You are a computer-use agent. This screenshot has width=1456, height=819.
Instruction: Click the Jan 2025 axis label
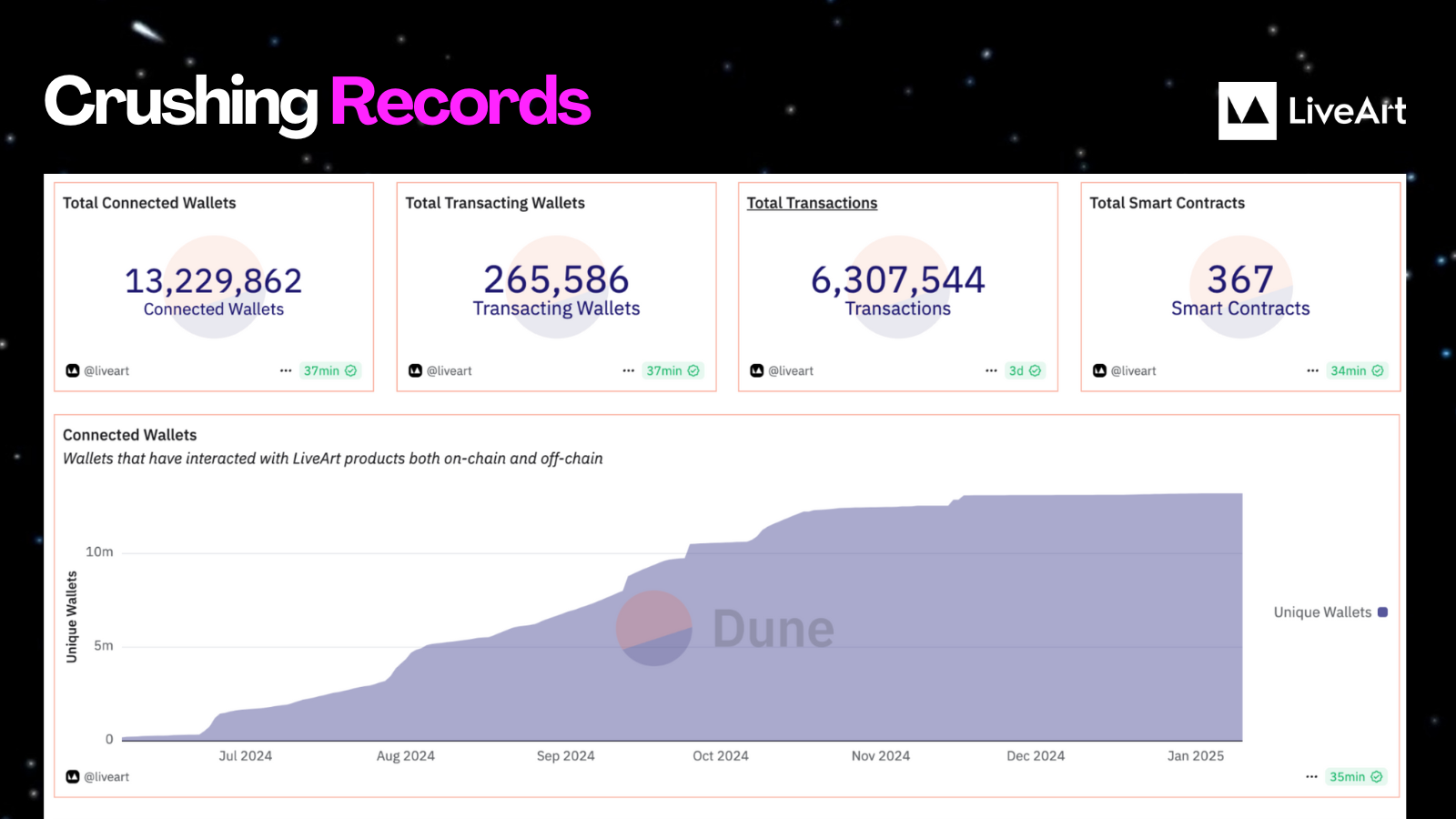pos(1196,755)
